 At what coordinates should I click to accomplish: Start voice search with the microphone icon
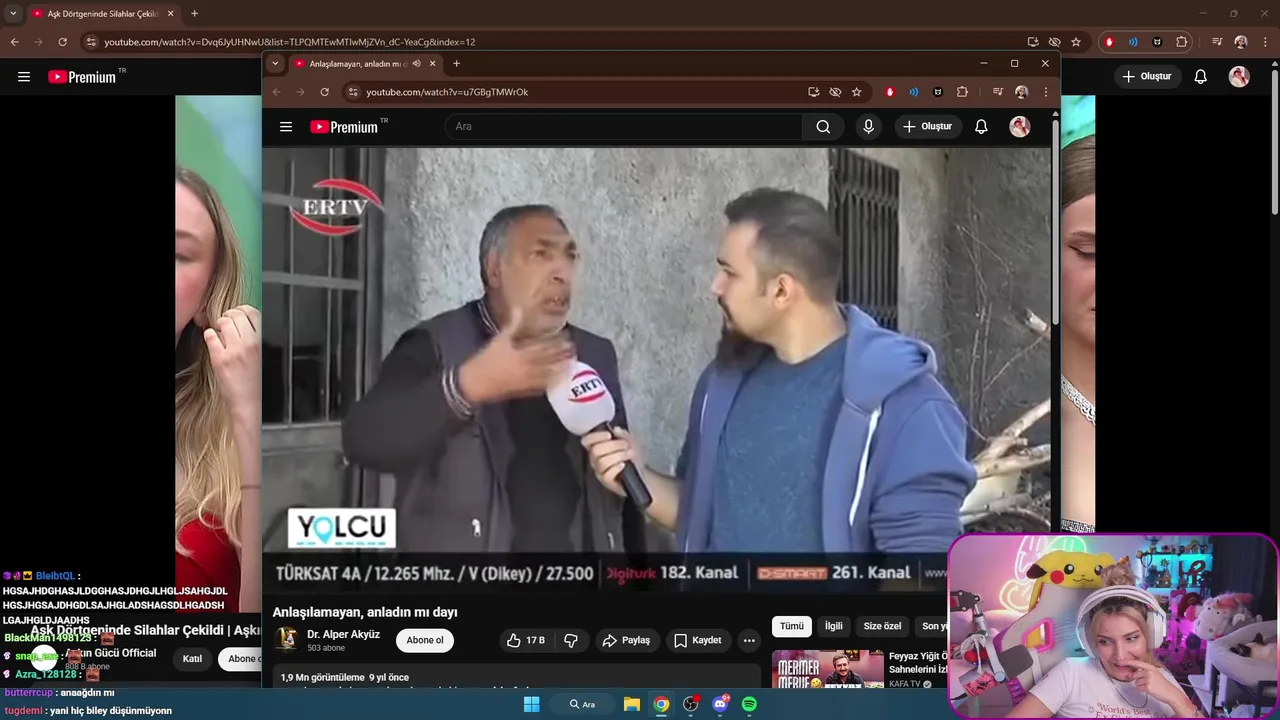coord(868,127)
